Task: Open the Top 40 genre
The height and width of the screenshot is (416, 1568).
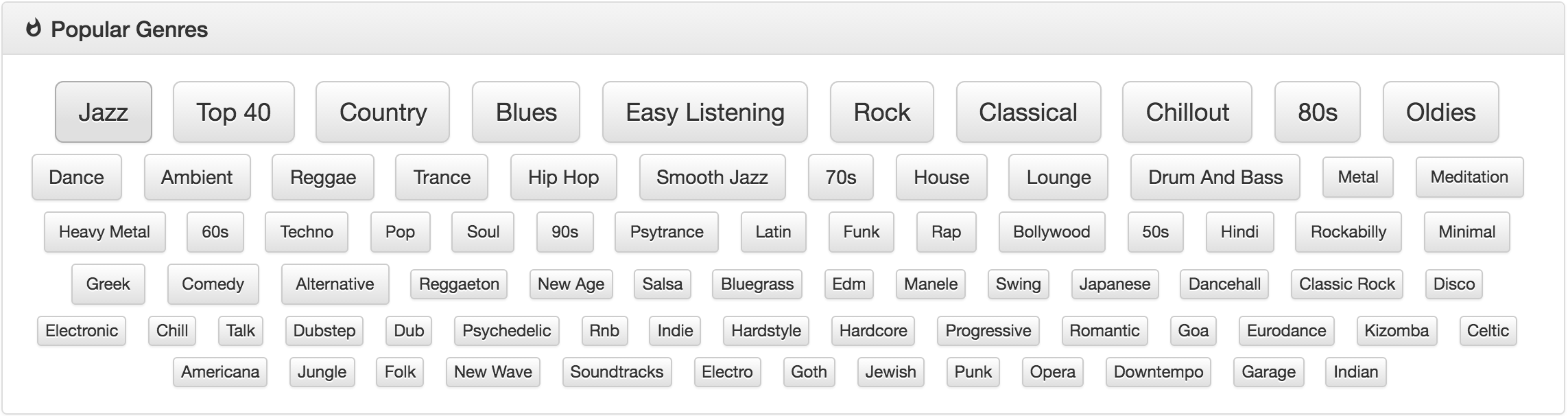Action: pyautogui.click(x=233, y=112)
